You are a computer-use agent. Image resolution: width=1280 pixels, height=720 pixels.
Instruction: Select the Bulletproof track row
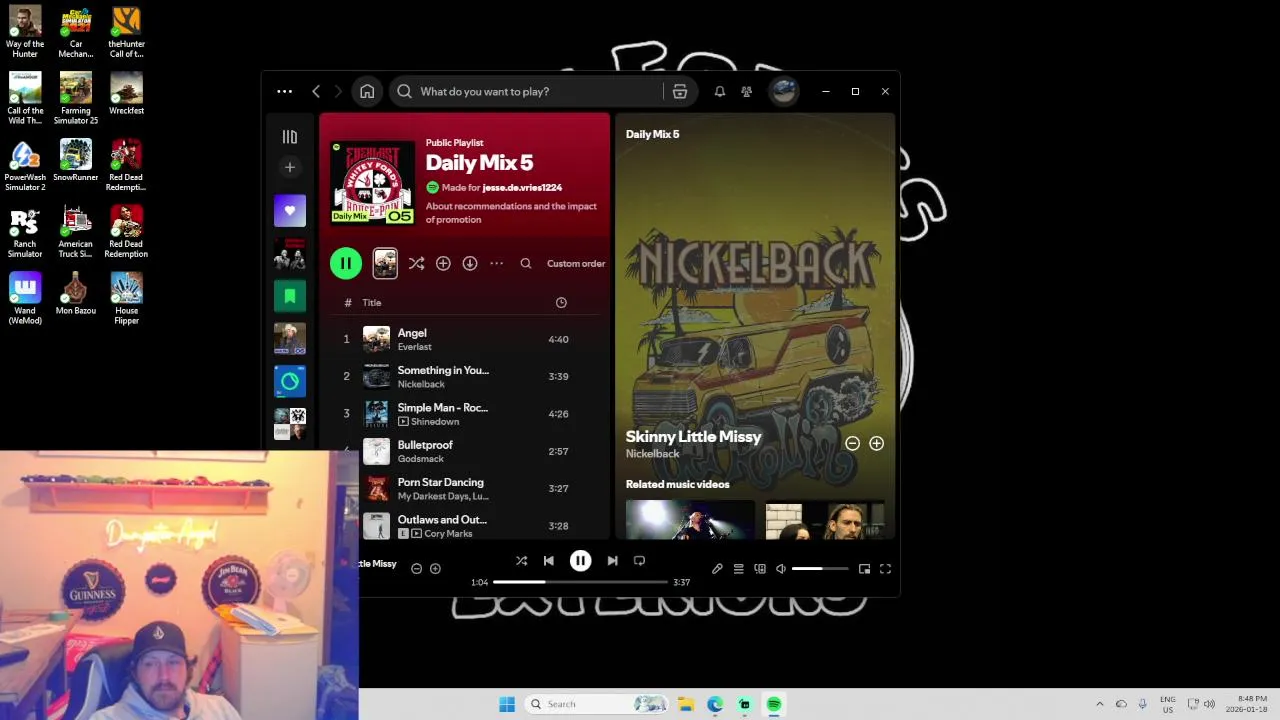465,451
